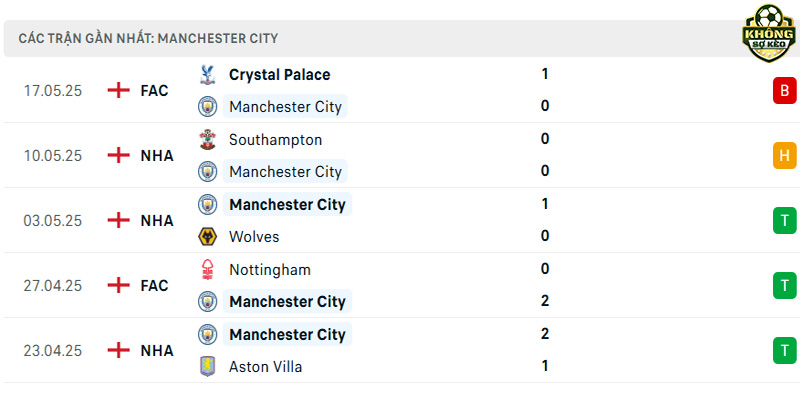Click FAC competition label on 27.04.25 row

coord(155,286)
